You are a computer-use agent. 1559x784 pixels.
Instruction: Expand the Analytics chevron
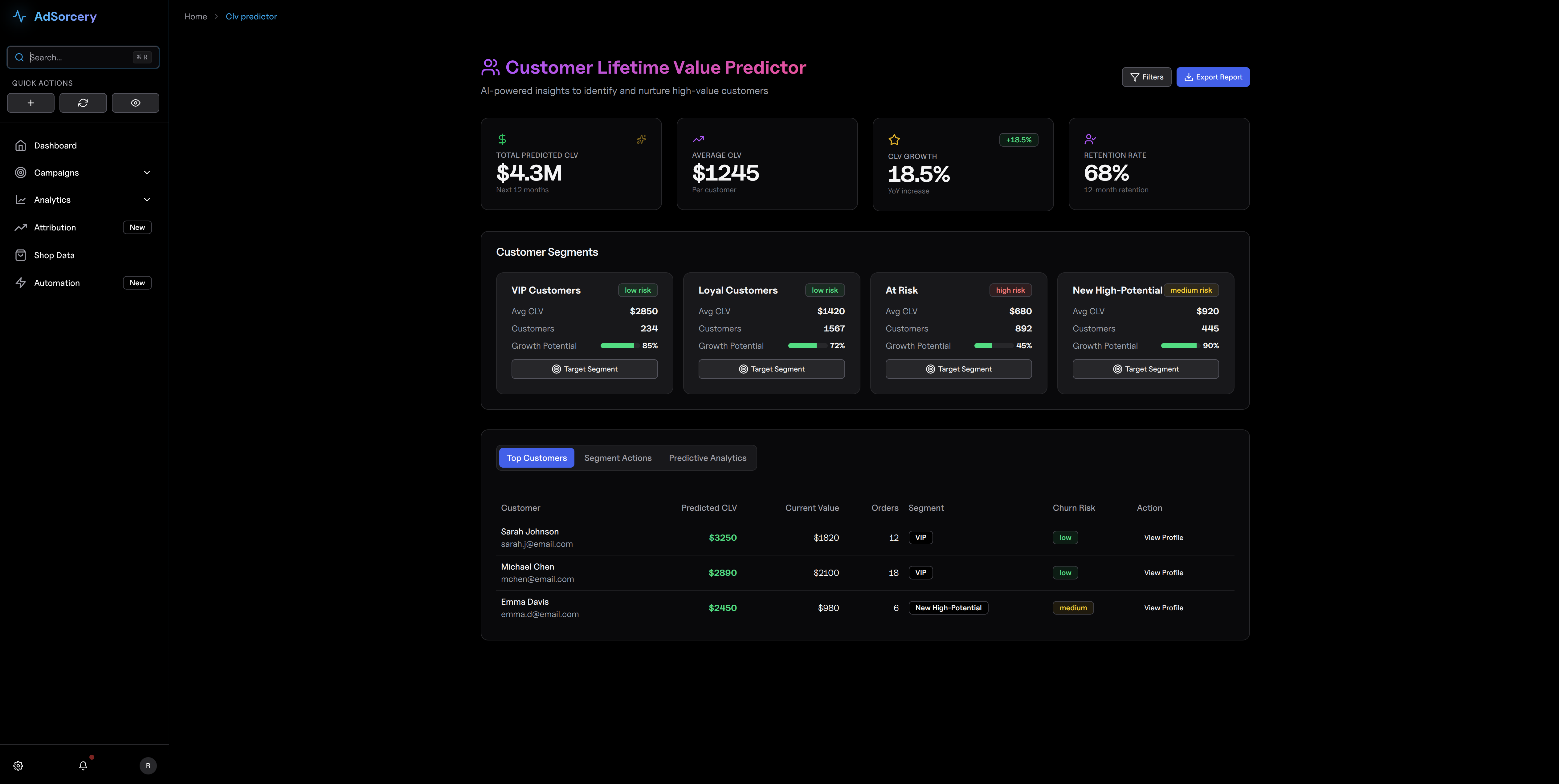(146, 200)
